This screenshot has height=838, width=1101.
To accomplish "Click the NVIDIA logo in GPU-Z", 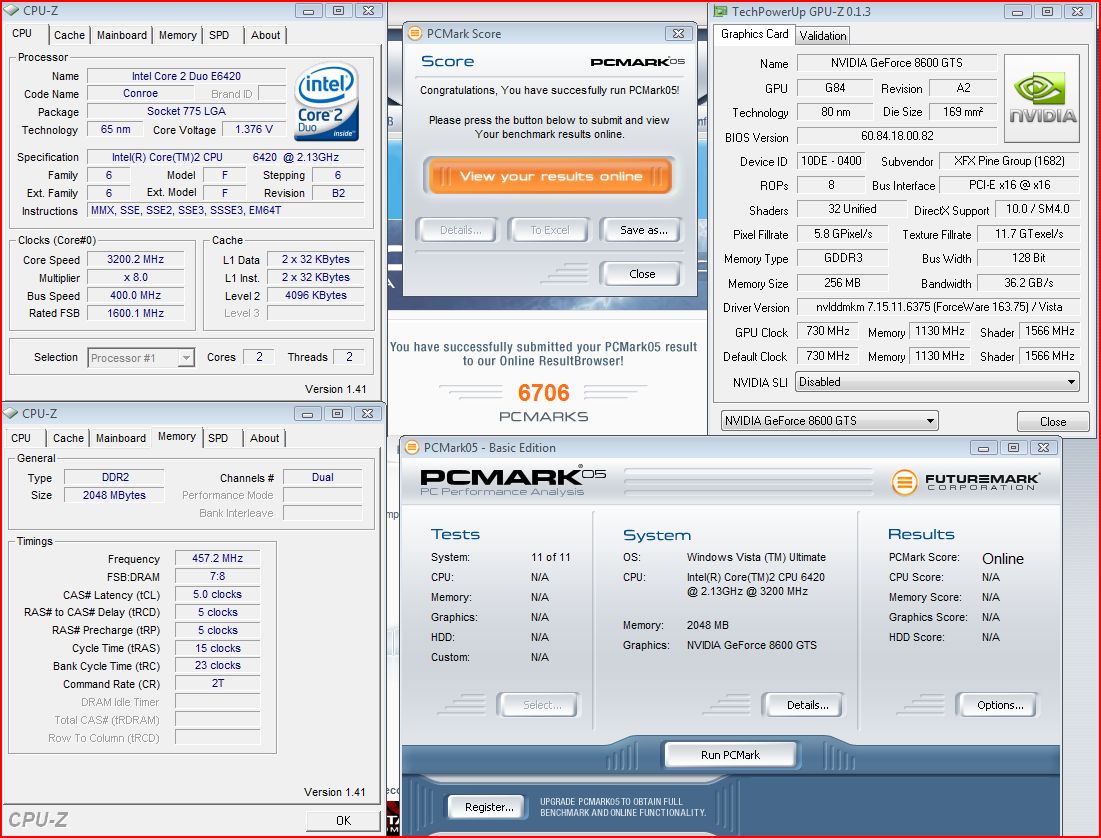I will click(1042, 98).
